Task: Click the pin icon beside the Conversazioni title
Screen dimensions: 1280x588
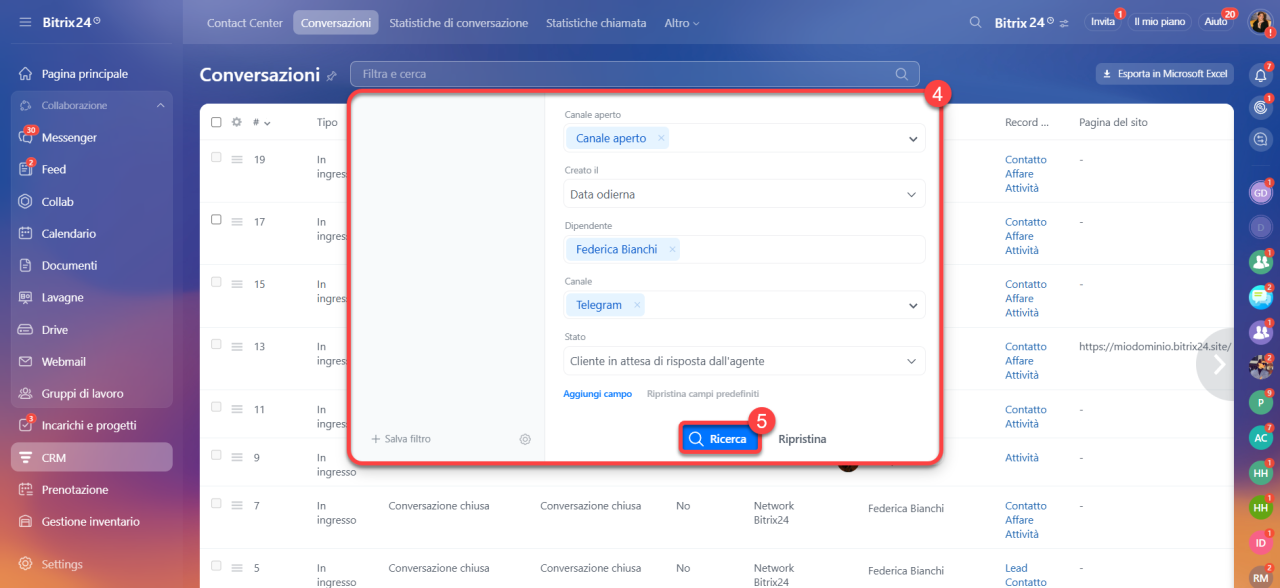Action: coord(332,75)
